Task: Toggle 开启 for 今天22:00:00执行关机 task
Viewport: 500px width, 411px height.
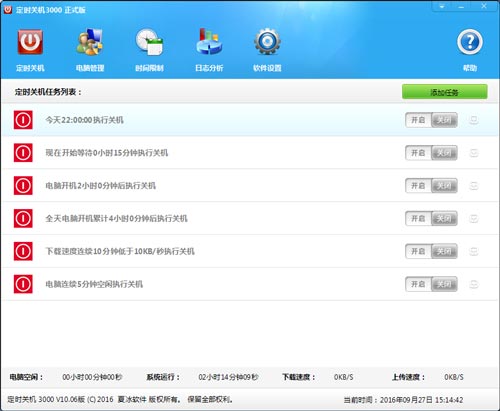Action: pos(418,120)
